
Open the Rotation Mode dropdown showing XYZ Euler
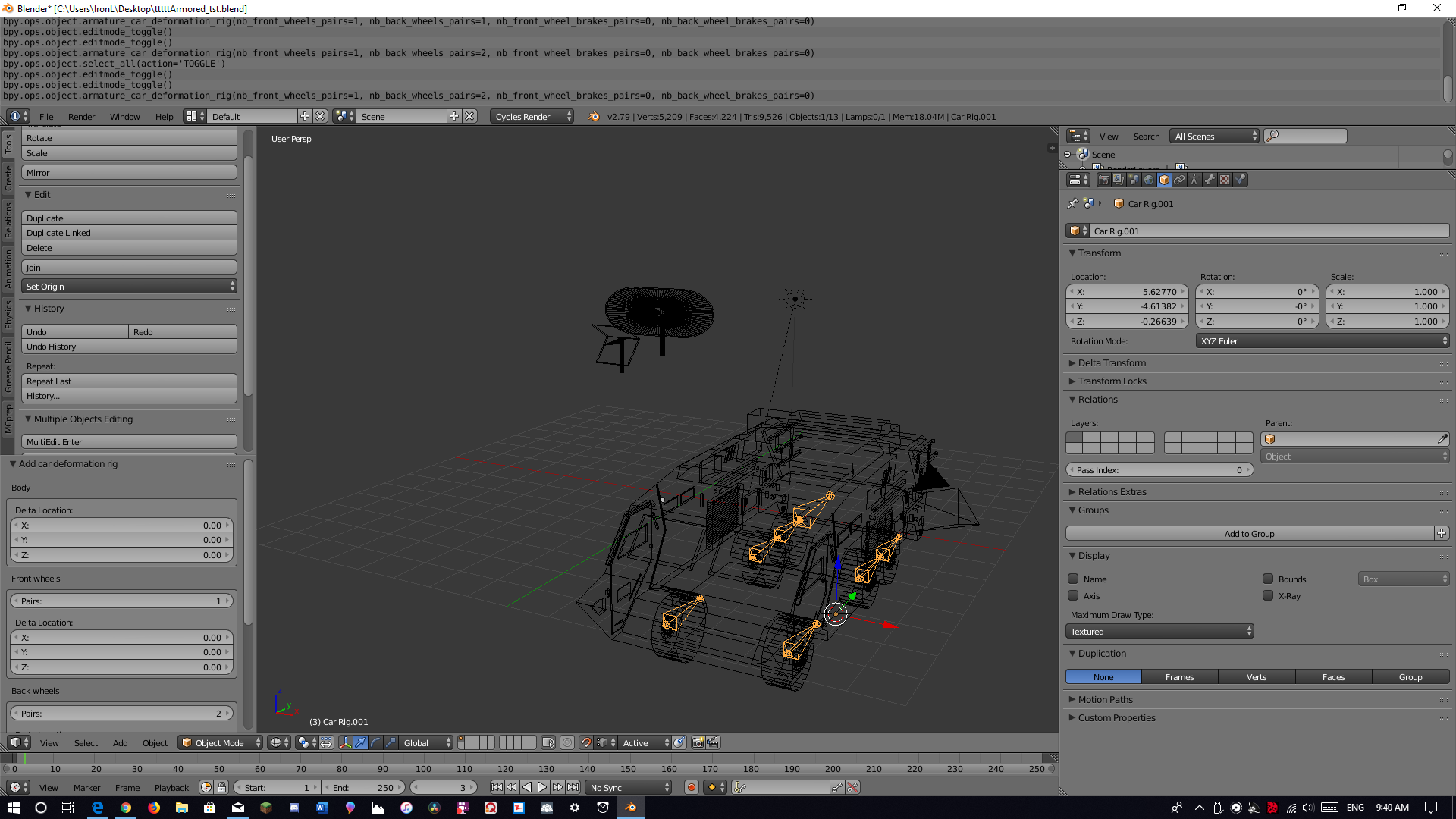coord(1323,340)
